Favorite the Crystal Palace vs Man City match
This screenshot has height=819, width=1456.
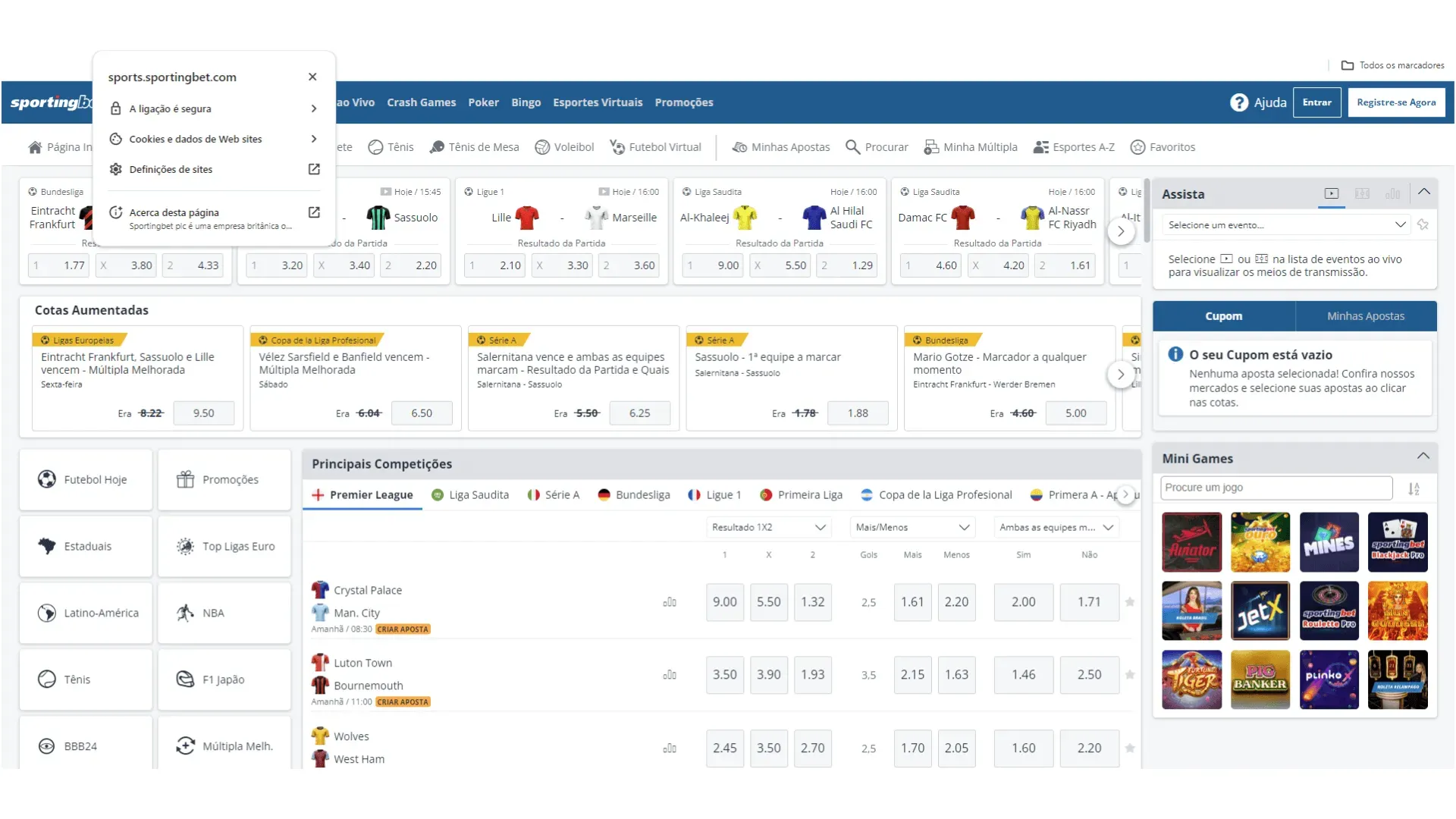(x=1130, y=601)
